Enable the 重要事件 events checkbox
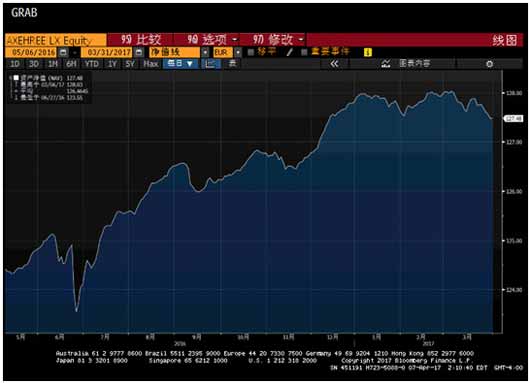This screenshot has height=383, width=530. coord(304,52)
